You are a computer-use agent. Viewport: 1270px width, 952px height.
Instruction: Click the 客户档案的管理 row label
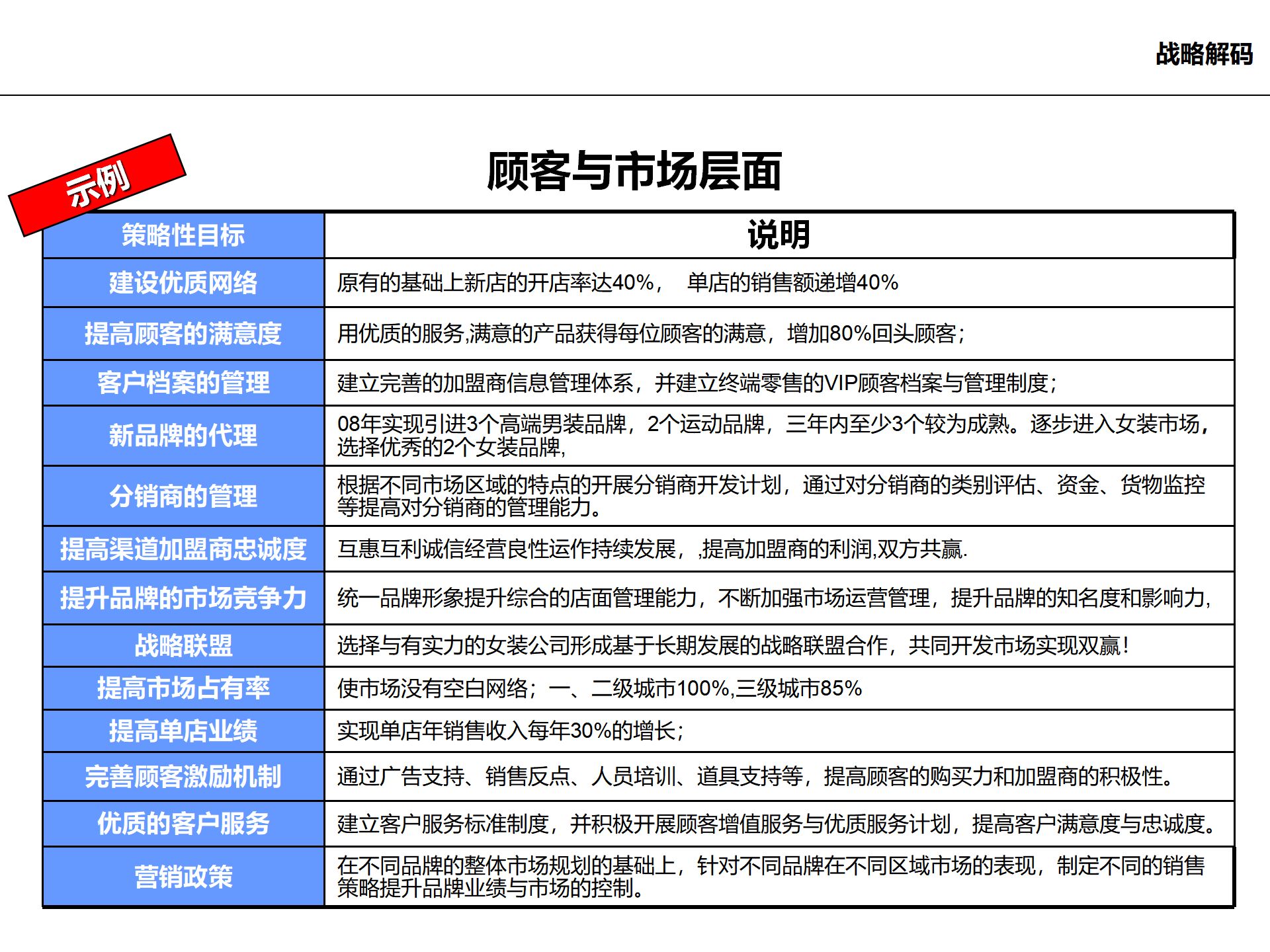[x=183, y=383]
